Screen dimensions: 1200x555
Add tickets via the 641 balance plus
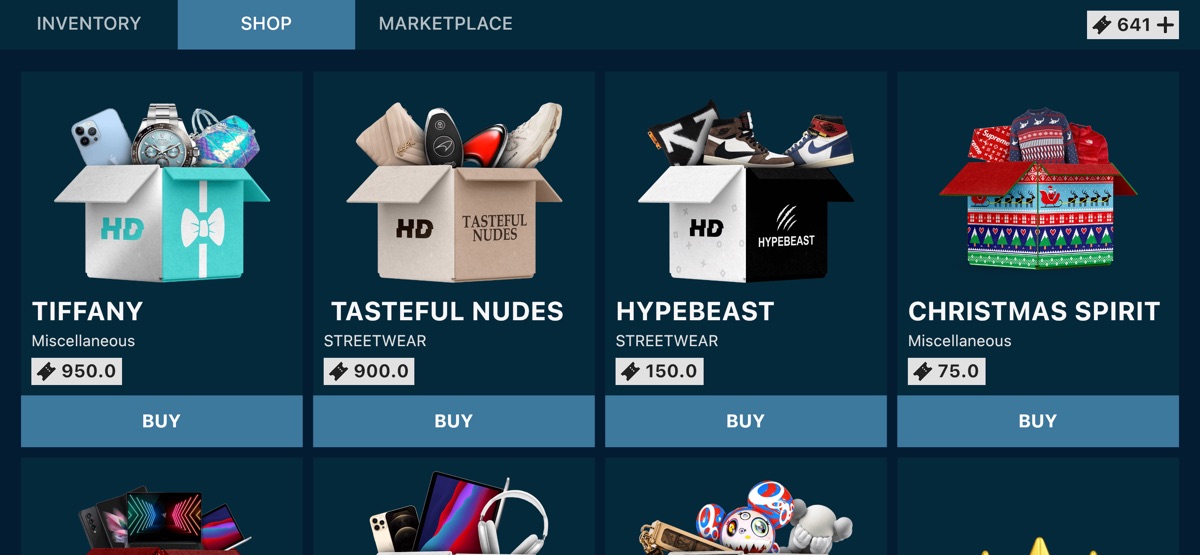pyautogui.click(x=1166, y=25)
